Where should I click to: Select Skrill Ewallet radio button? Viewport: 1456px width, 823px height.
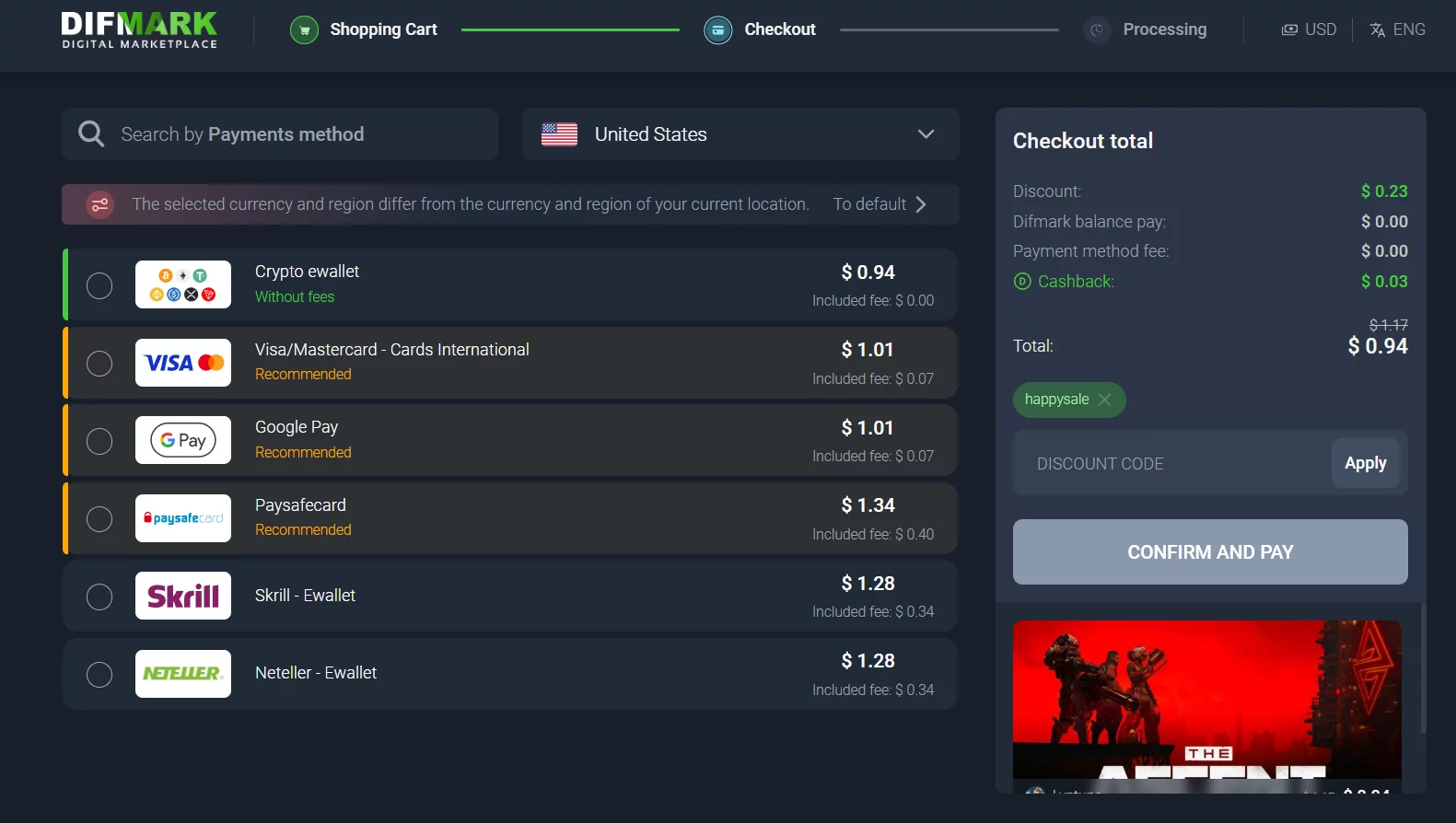[99, 597]
